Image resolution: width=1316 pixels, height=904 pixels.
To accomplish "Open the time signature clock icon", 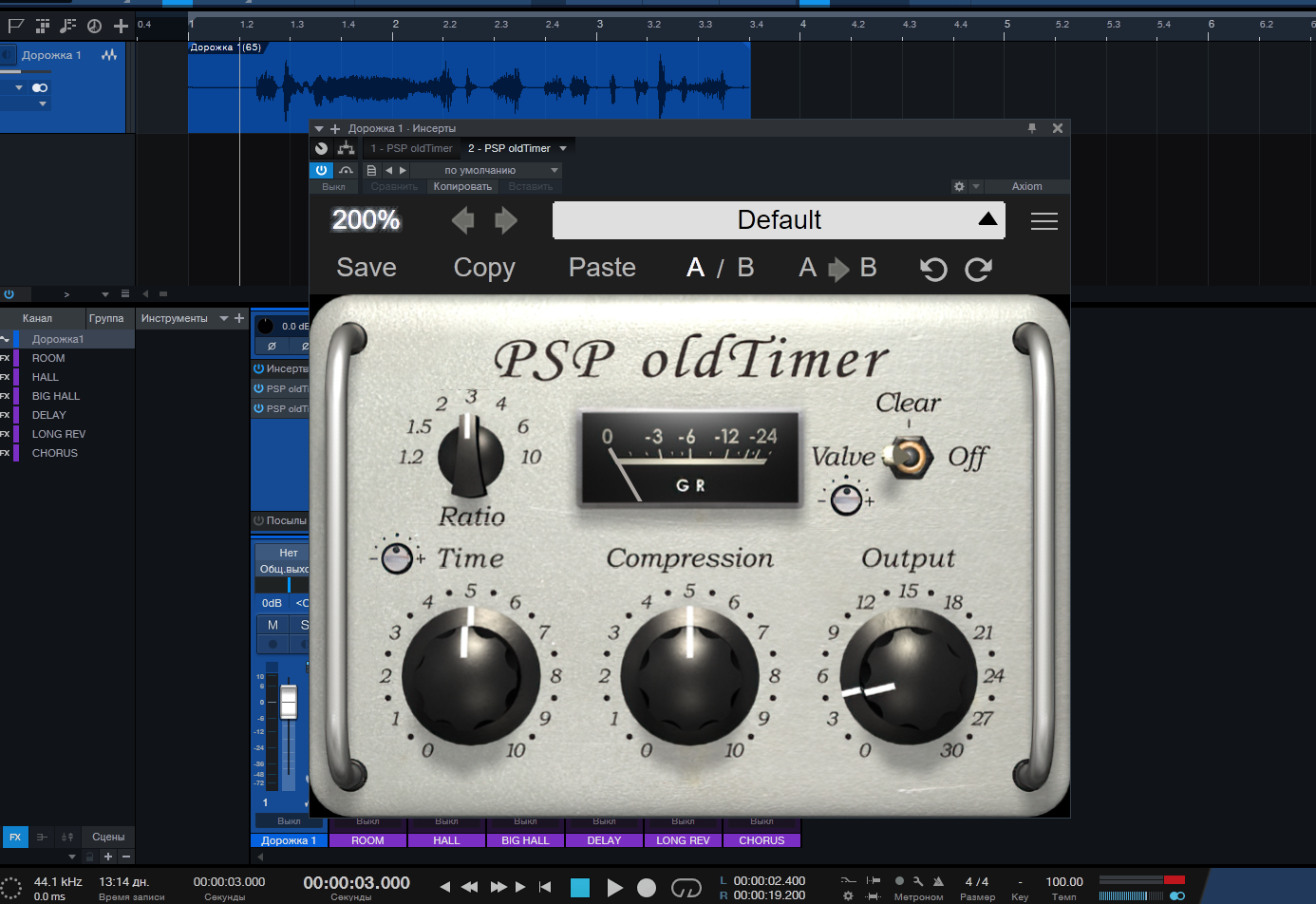I will pyautogui.click(x=94, y=26).
